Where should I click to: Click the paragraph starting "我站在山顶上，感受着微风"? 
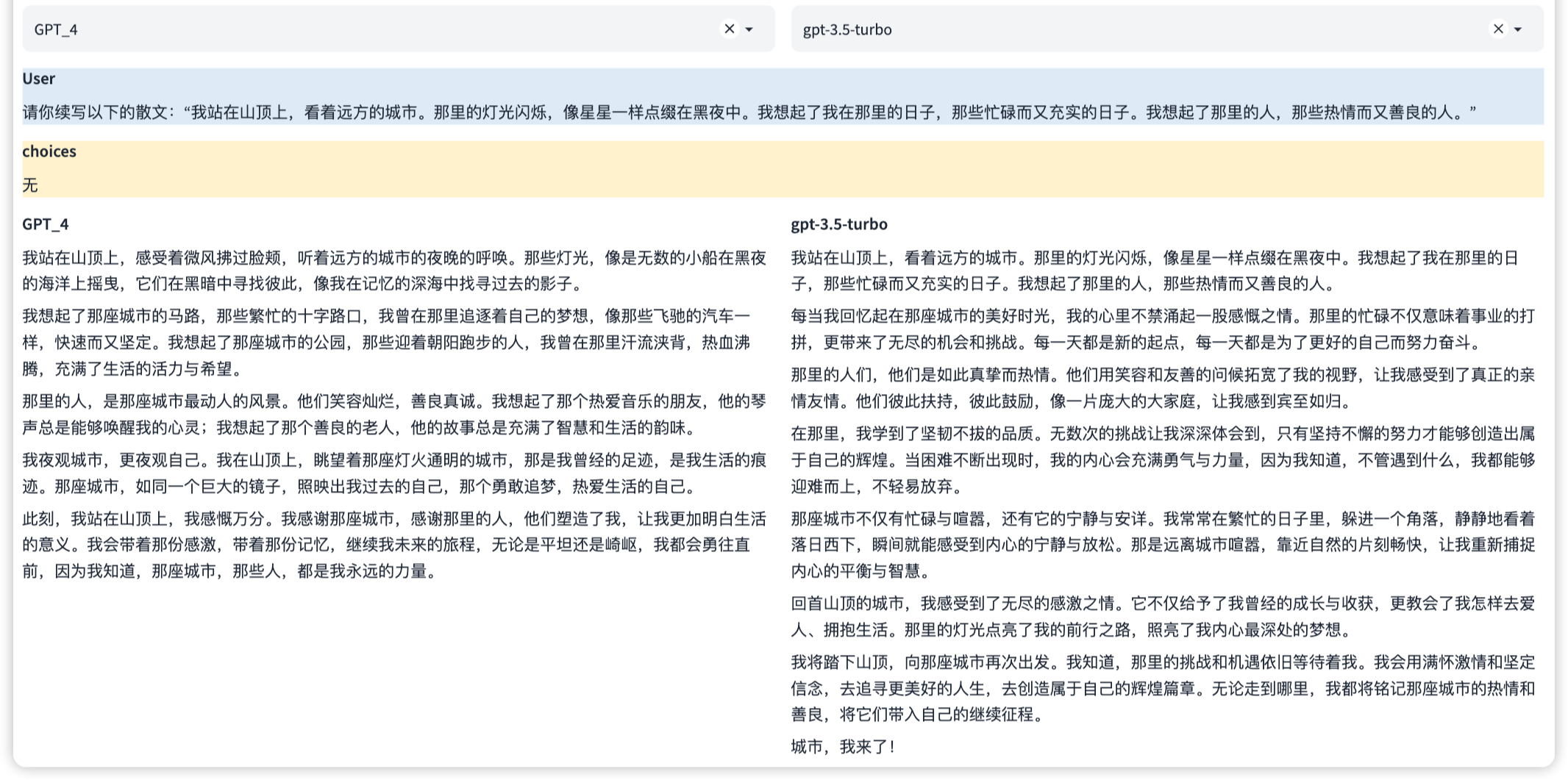tap(394, 271)
